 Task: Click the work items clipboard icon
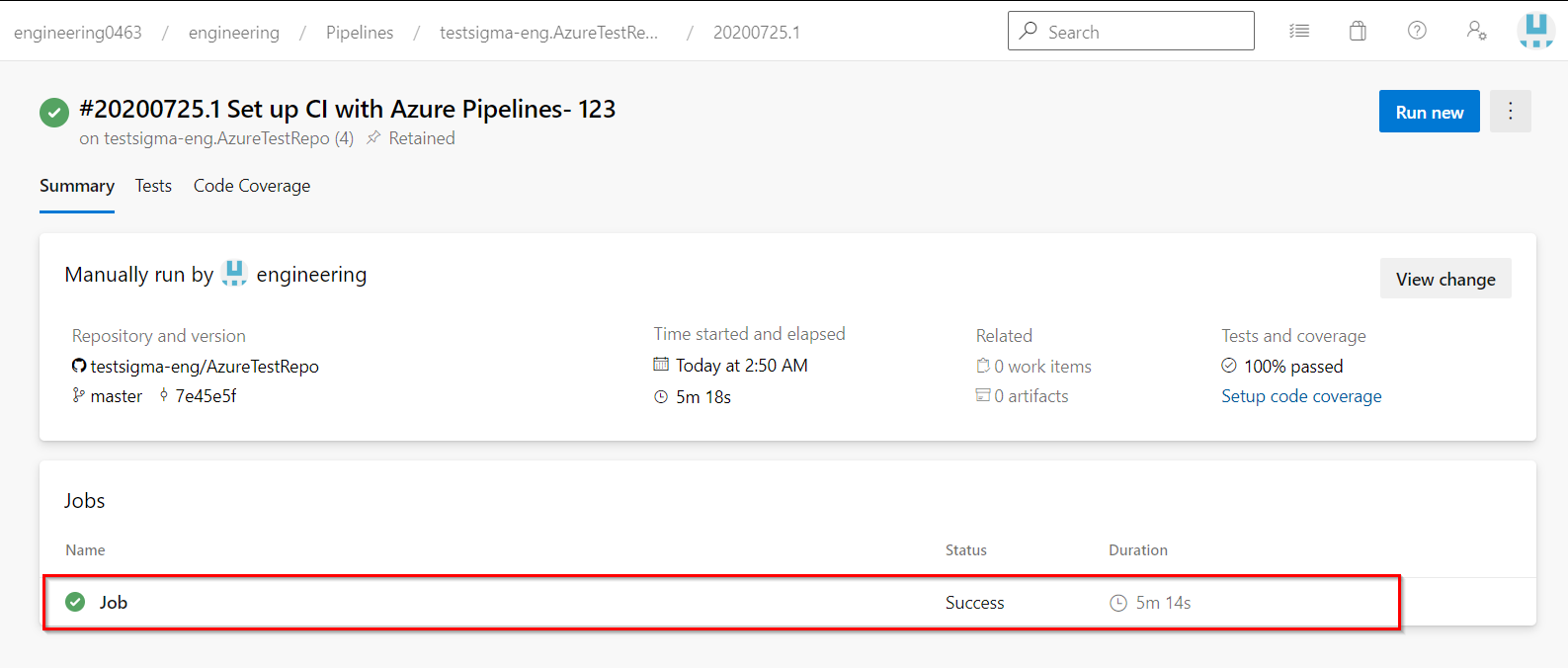[983, 366]
